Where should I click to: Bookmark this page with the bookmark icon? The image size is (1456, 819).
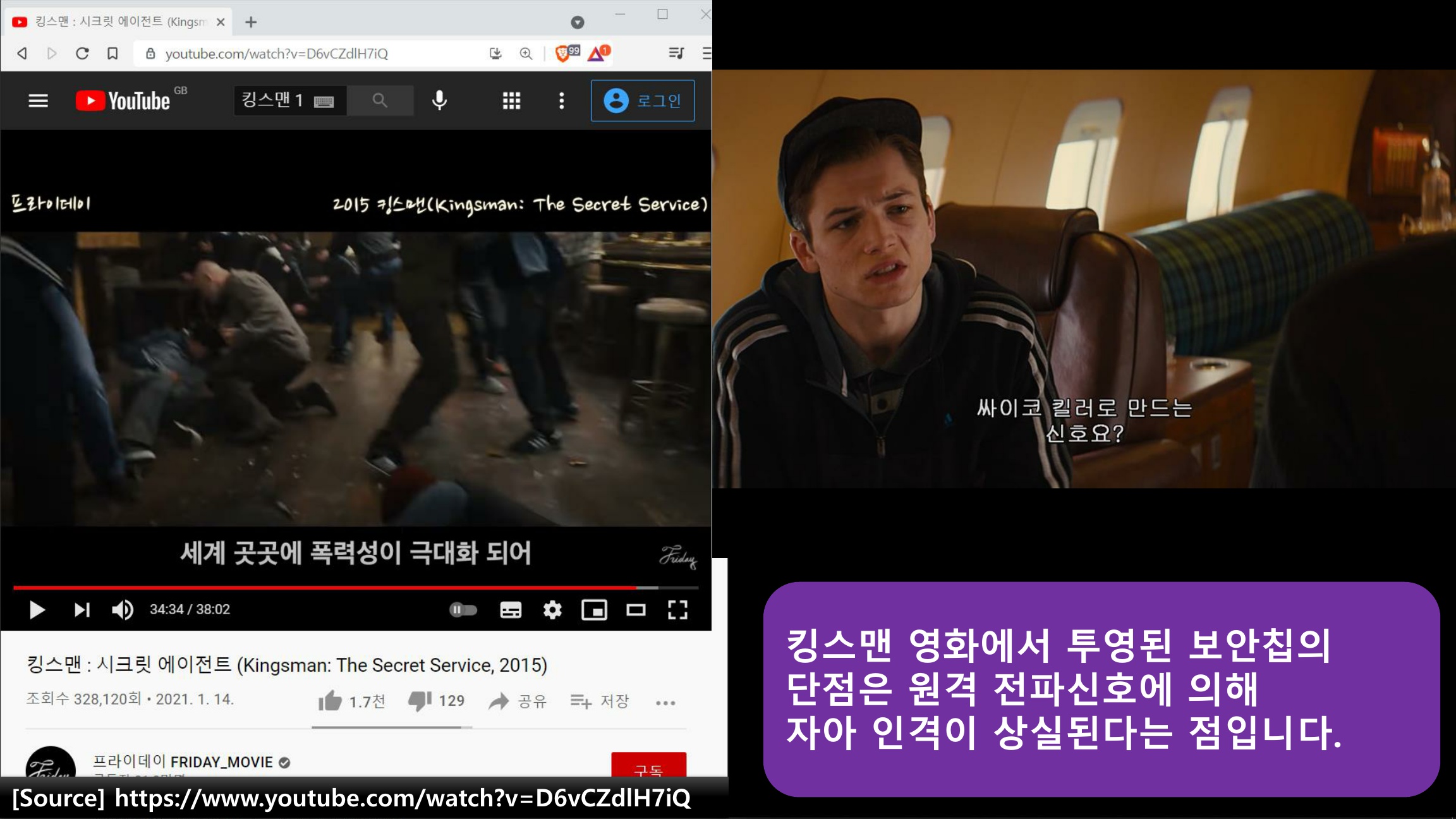[112, 54]
